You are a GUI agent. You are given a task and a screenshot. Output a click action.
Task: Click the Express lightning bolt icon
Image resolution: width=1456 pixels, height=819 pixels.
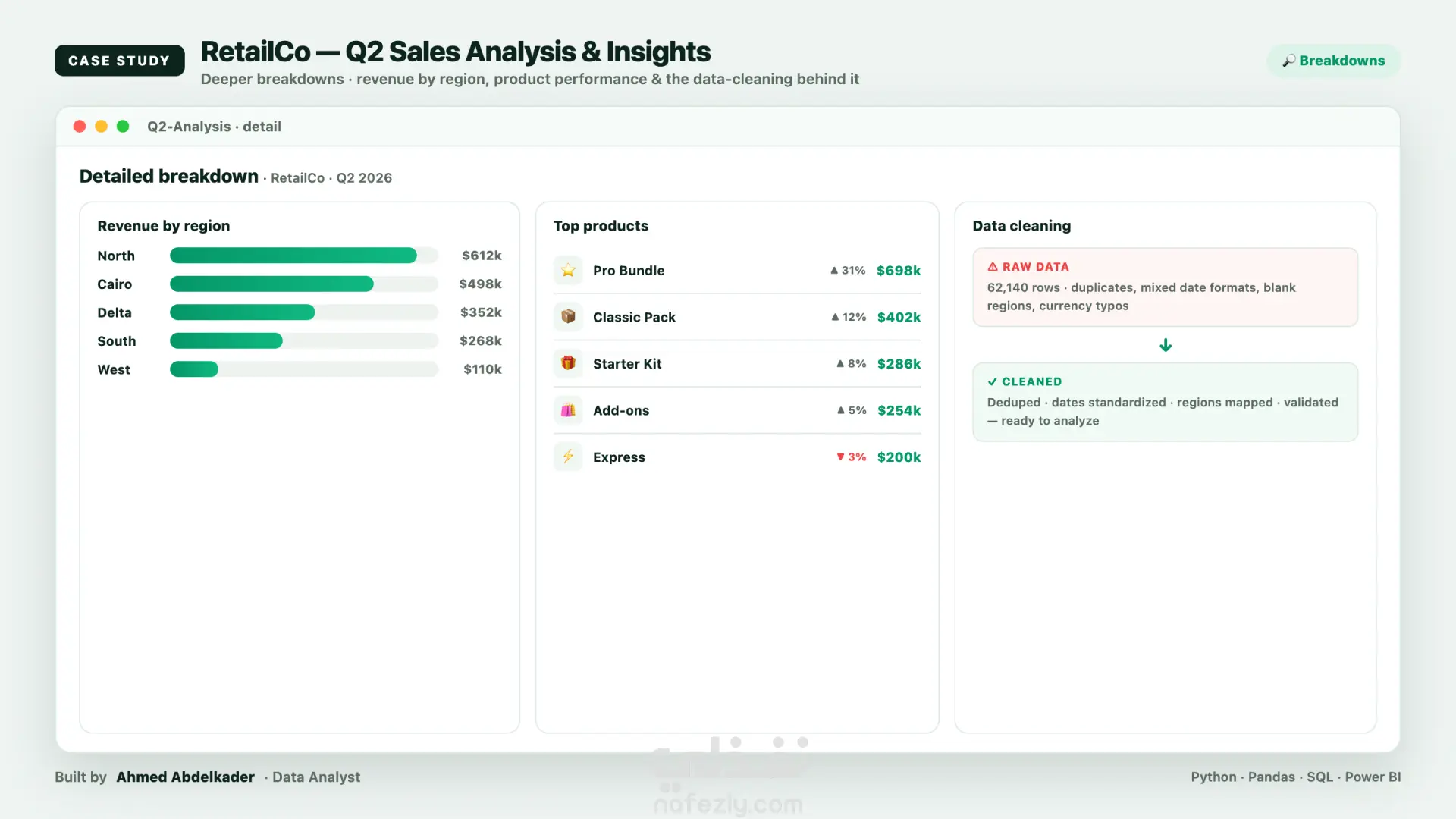click(568, 457)
